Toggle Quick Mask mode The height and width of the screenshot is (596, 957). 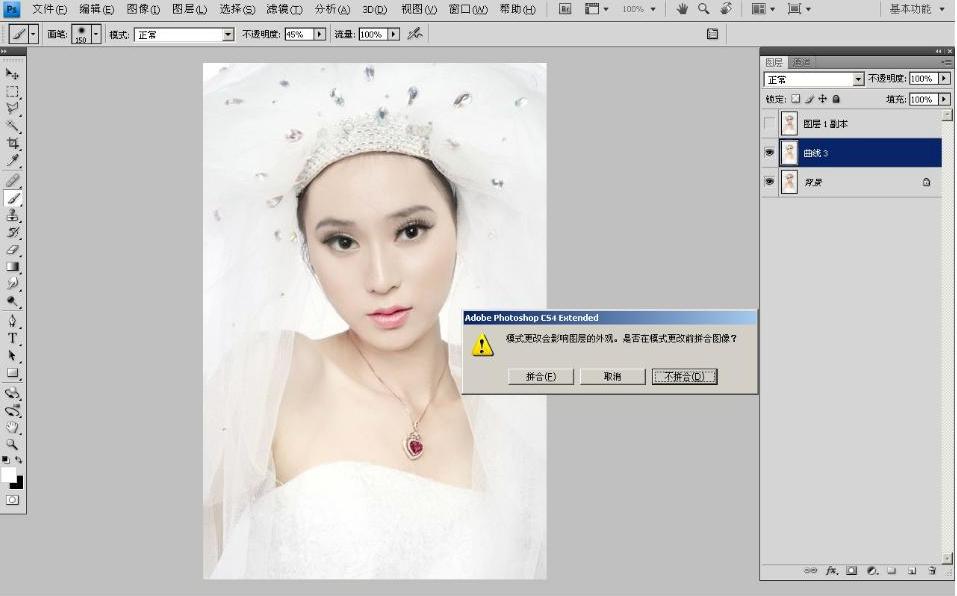[x=12, y=500]
